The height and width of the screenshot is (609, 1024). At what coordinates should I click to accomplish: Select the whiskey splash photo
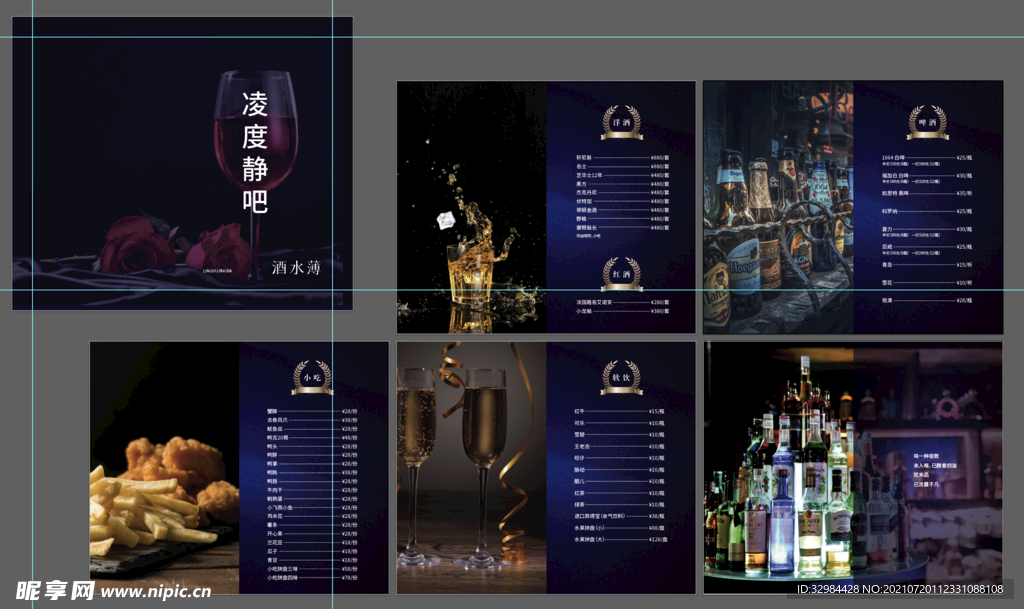pyautogui.click(x=472, y=207)
